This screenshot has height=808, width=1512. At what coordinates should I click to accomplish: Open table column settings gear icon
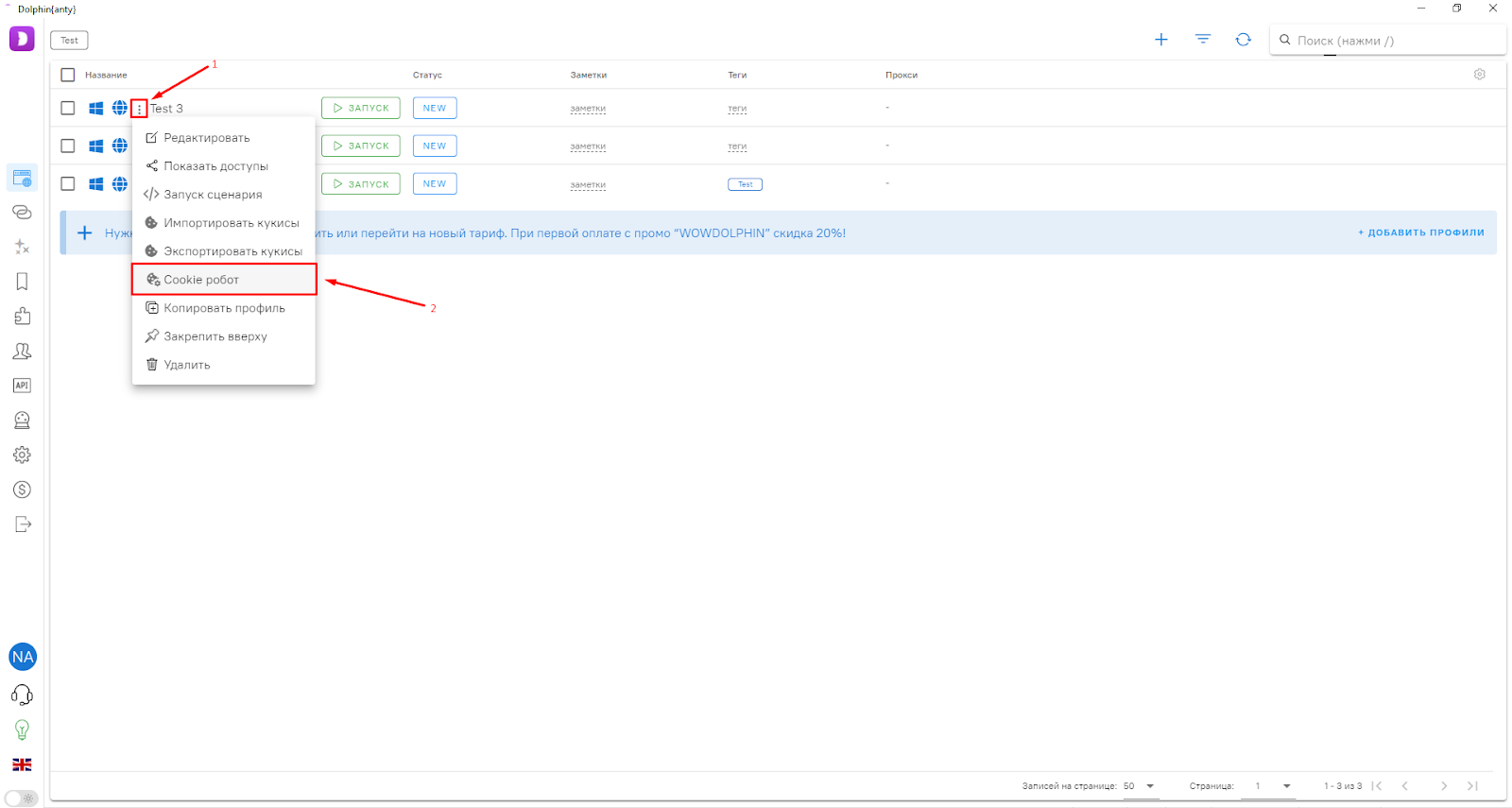click(x=1479, y=75)
